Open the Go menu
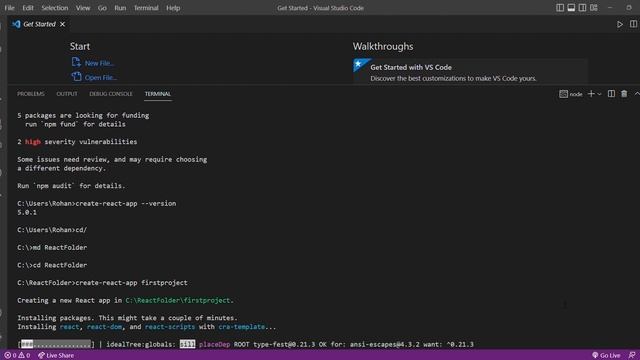This screenshot has height=360, width=640. tap(102, 8)
